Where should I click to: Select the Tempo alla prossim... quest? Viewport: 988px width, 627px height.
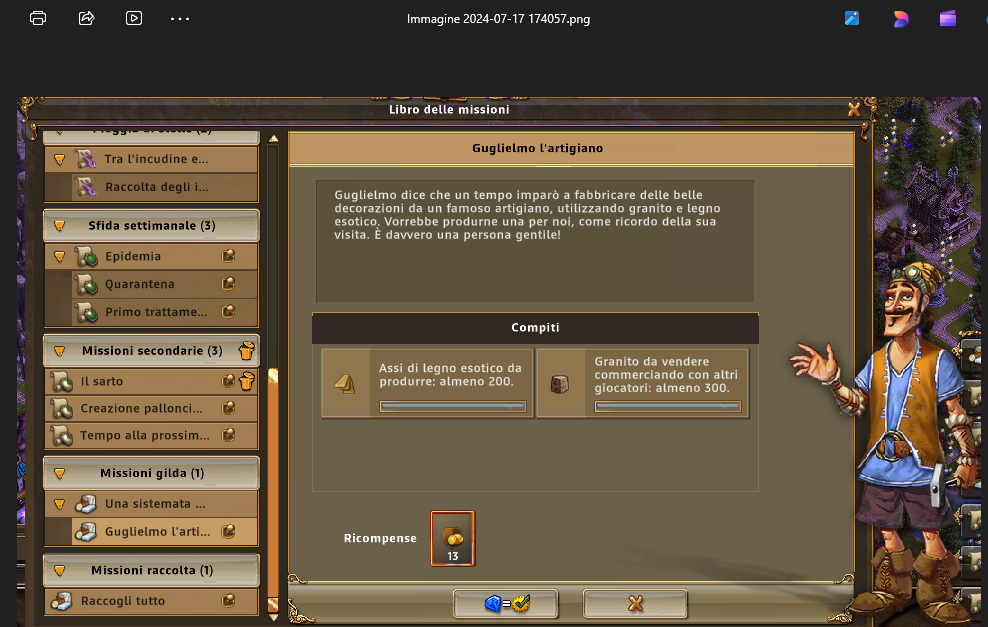[151, 435]
